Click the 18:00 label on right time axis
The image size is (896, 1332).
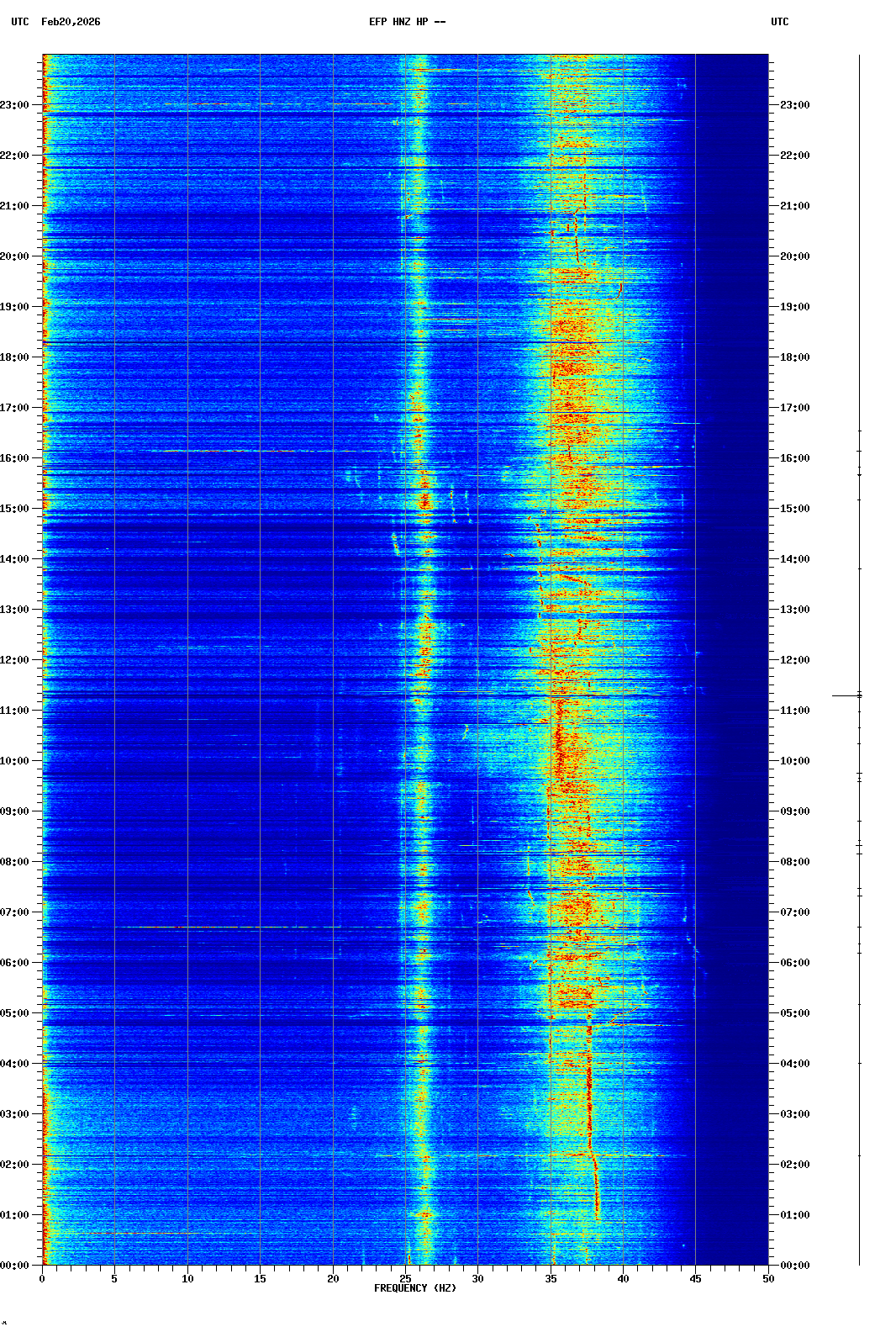click(794, 357)
